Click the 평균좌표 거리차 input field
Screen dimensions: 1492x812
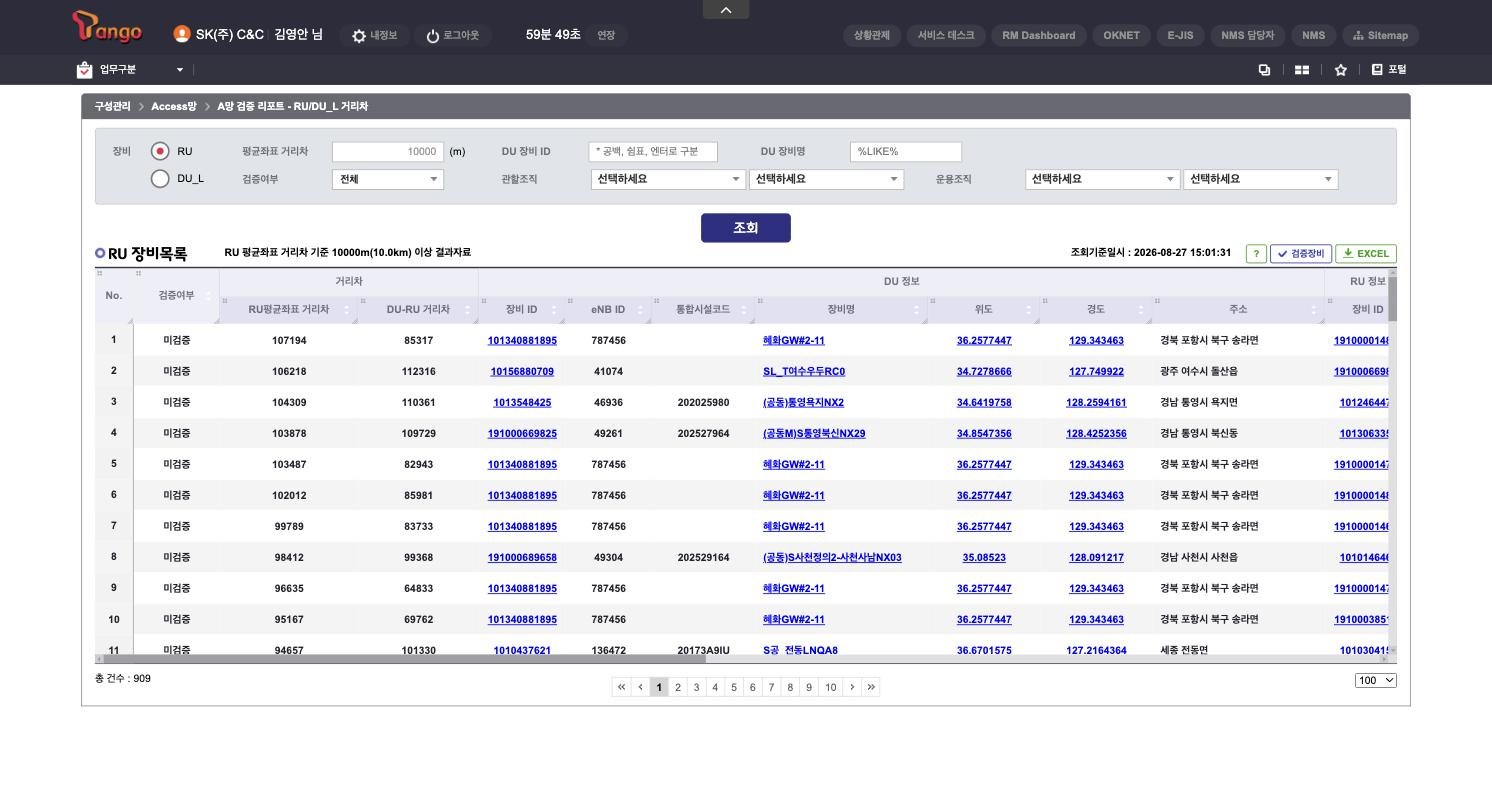tap(387, 152)
